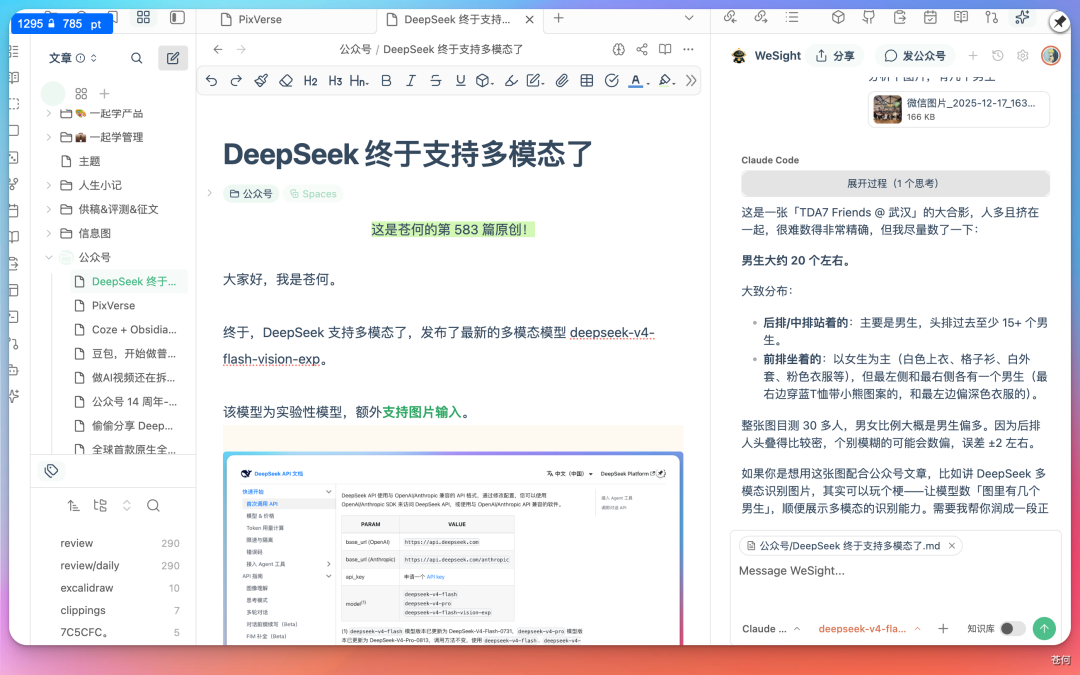This screenshot has height=675, width=1080.
Task: Click the 分享 share button
Action: [x=835, y=56]
